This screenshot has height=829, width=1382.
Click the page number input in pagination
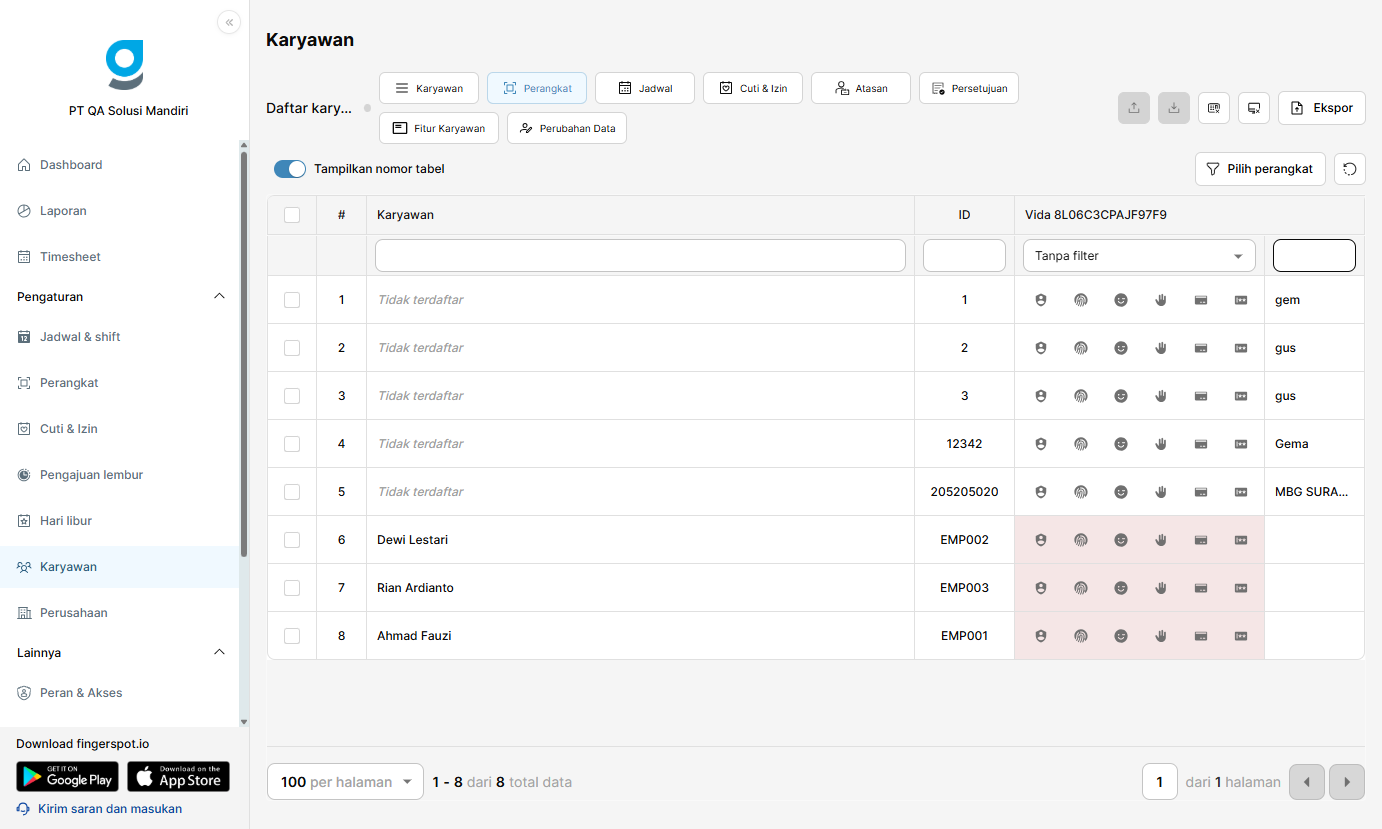click(x=1160, y=782)
